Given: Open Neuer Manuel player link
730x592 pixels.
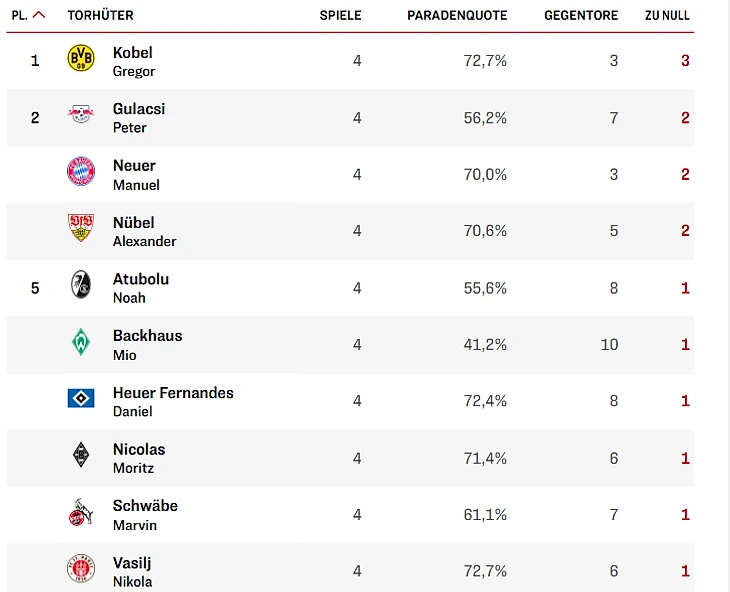Looking at the screenshot, I should click(x=136, y=175).
